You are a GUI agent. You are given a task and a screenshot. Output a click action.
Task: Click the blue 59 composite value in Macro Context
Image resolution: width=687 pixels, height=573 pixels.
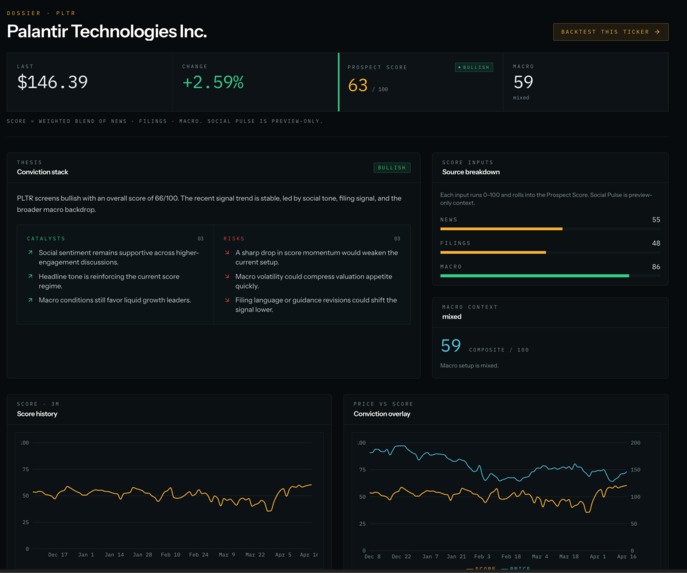tap(451, 346)
